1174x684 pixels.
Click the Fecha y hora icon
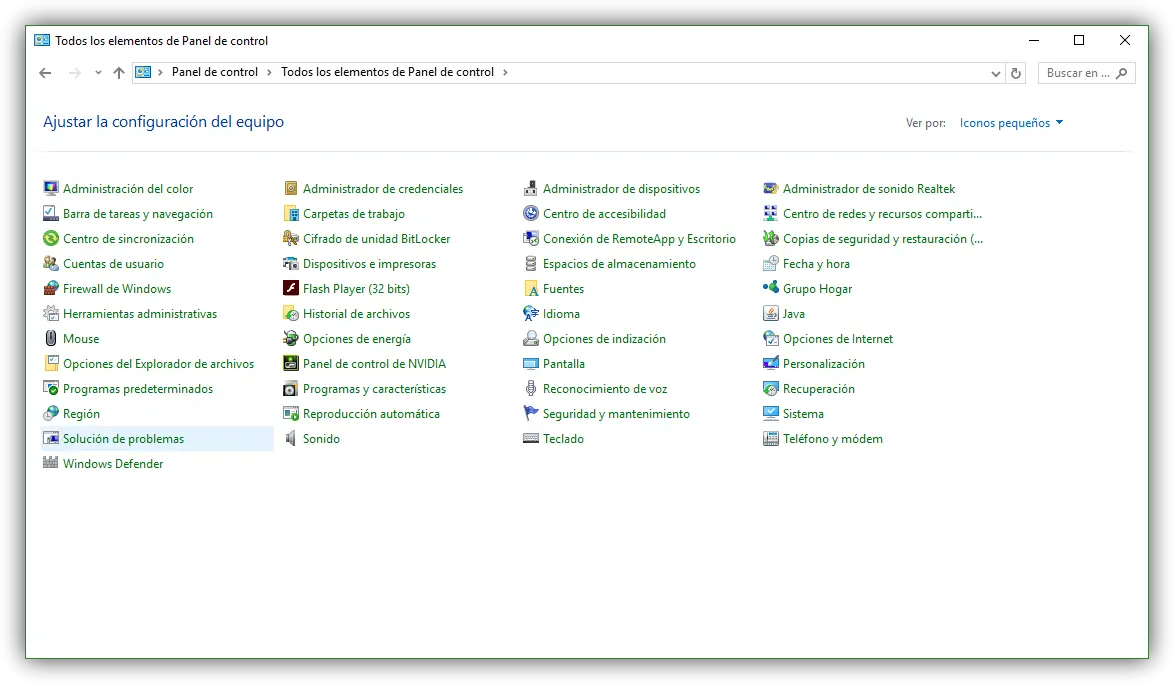pyautogui.click(x=770, y=263)
